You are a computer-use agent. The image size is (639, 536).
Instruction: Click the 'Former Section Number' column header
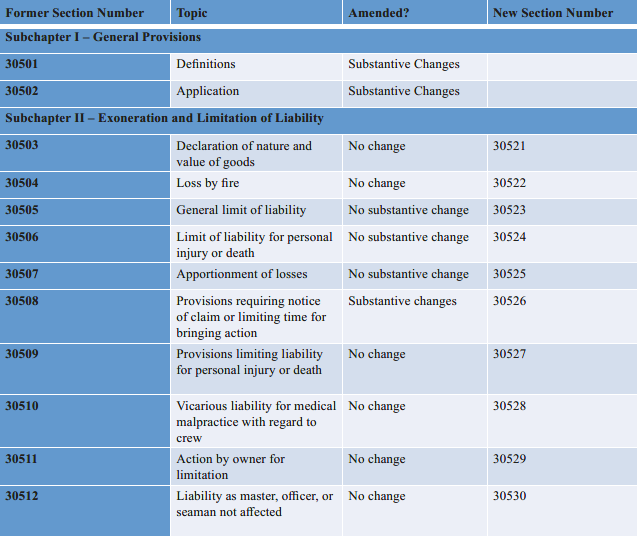coord(75,13)
